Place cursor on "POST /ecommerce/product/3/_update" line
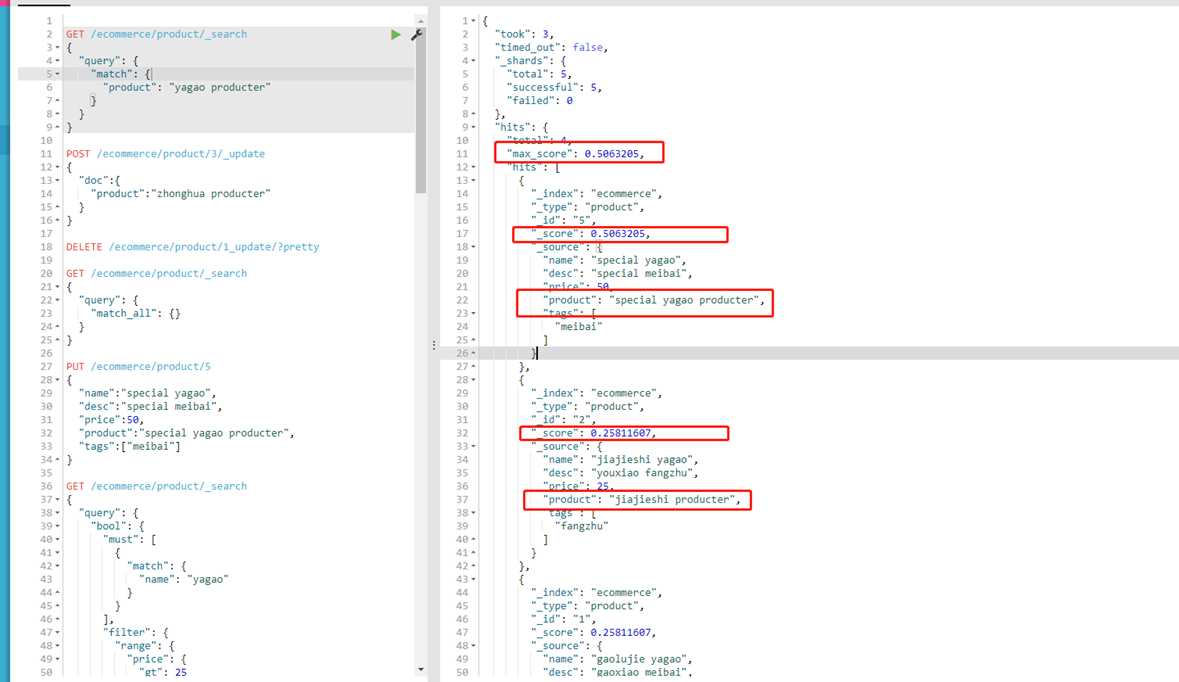The height and width of the screenshot is (682, 1179). click(165, 154)
